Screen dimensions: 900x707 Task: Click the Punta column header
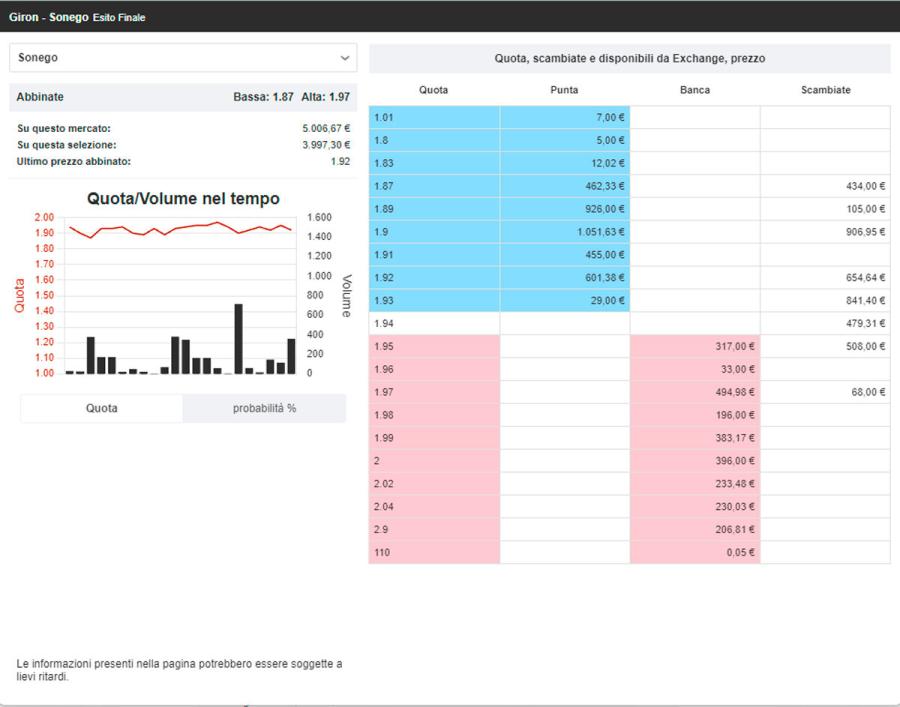pos(564,90)
